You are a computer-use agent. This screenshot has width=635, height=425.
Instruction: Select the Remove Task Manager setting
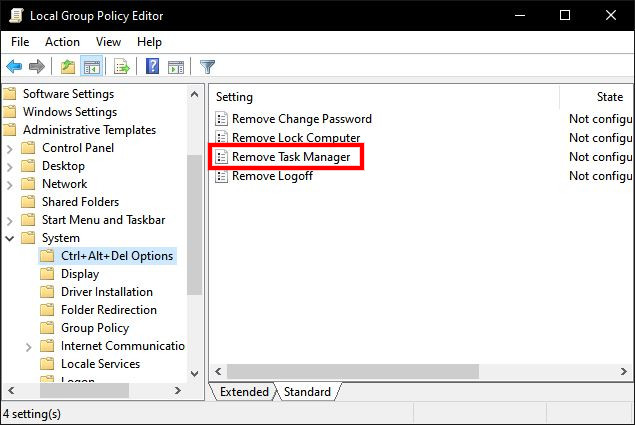click(x=291, y=157)
